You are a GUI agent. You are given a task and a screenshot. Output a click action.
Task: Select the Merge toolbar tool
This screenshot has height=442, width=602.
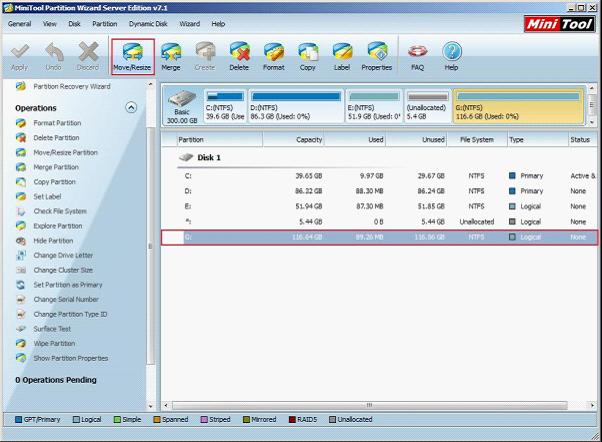point(171,56)
